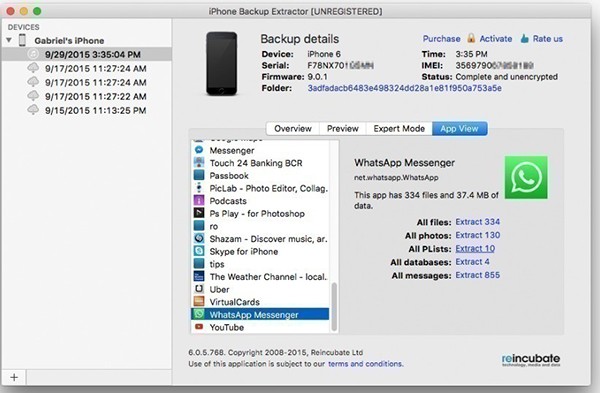This screenshot has width=600, height=393.
Task: Click the icon beside the ro entry
Action: [x=199, y=226]
